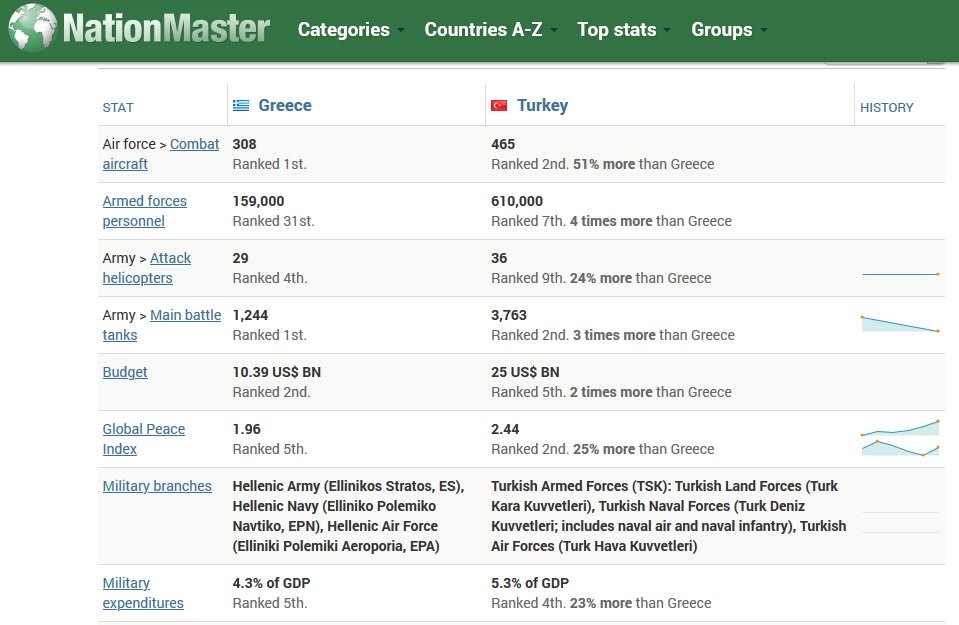Follow the Budget stat link
959x625 pixels.
point(125,372)
